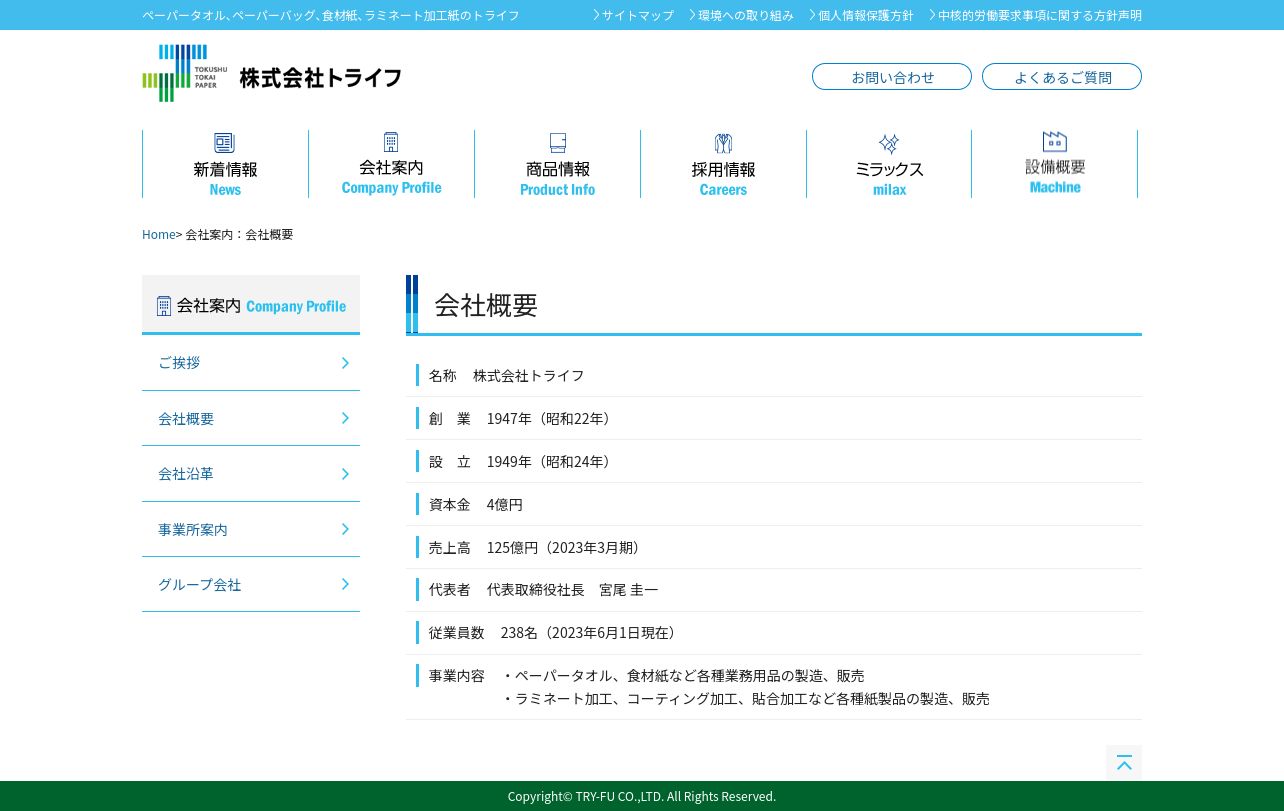Click the 会社案内：会社概要 breadcrumb text
The width and height of the screenshot is (1284, 811).
pyautogui.click(x=239, y=234)
